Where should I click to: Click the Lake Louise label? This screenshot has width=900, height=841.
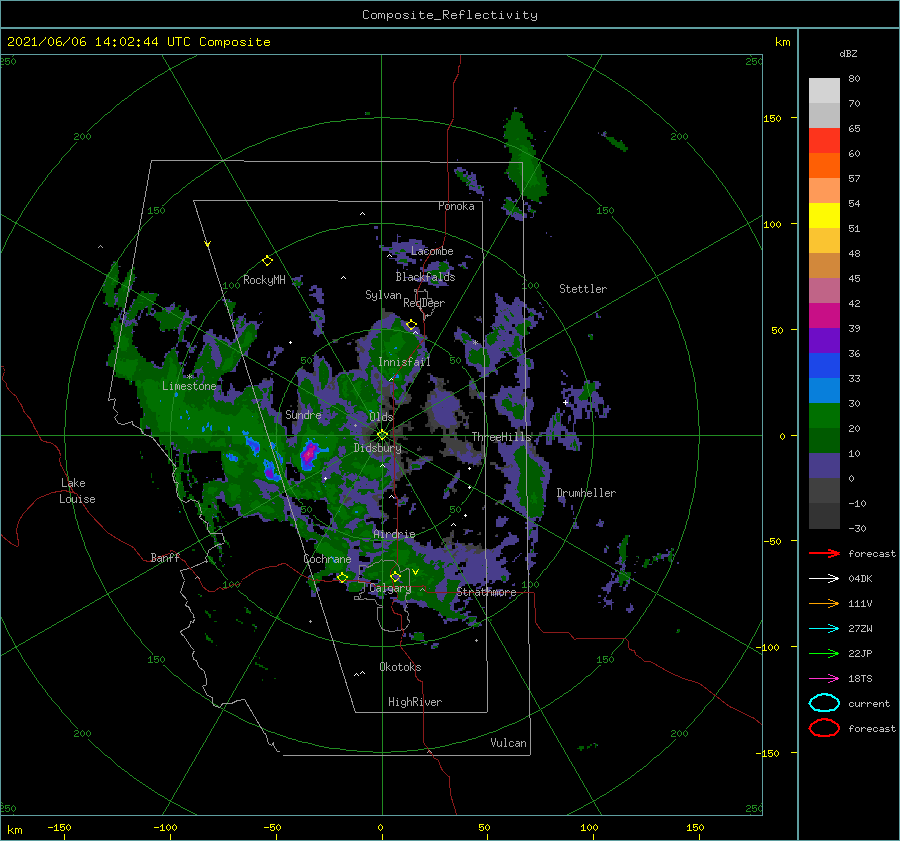(x=77, y=491)
